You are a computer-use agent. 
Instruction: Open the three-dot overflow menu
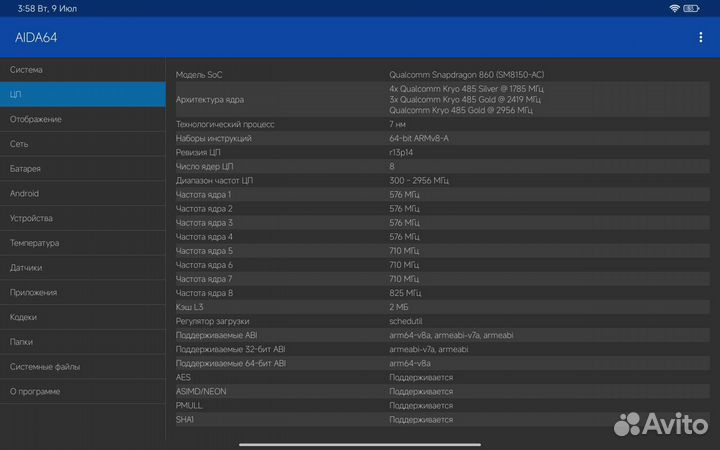click(x=700, y=37)
